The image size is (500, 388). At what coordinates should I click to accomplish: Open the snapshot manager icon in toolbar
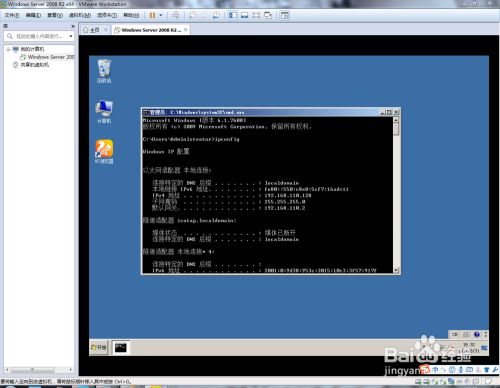click(x=216, y=15)
